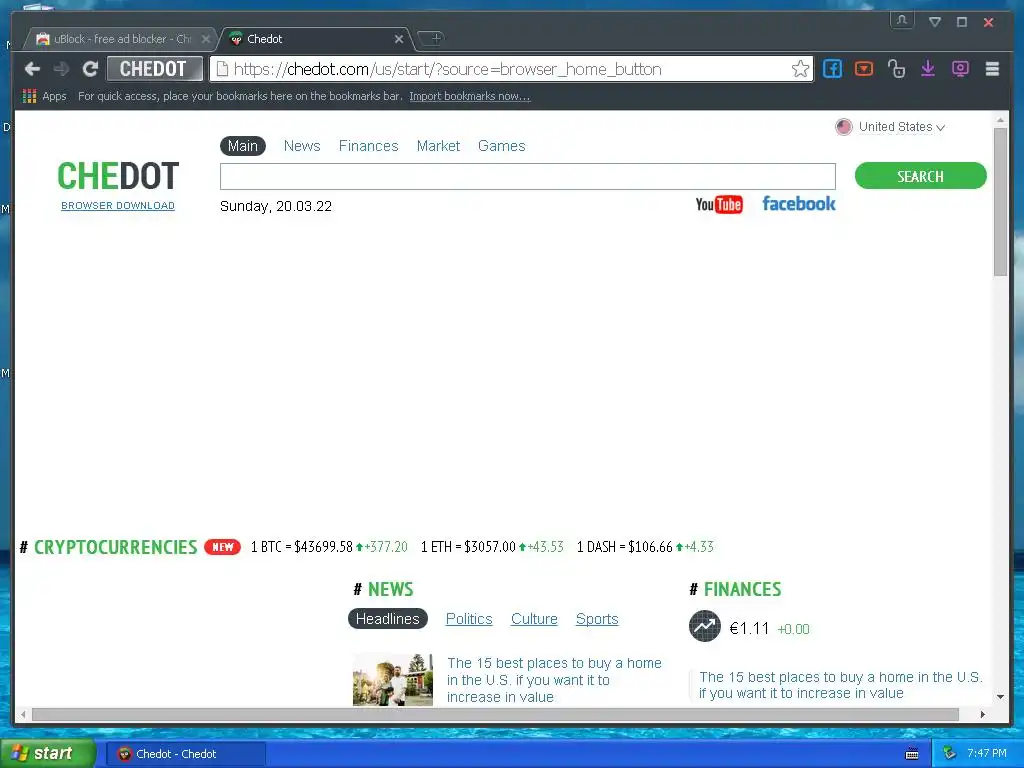The image size is (1024, 768).
Task: Click the scroll up arrow
Action: (1000, 120)
